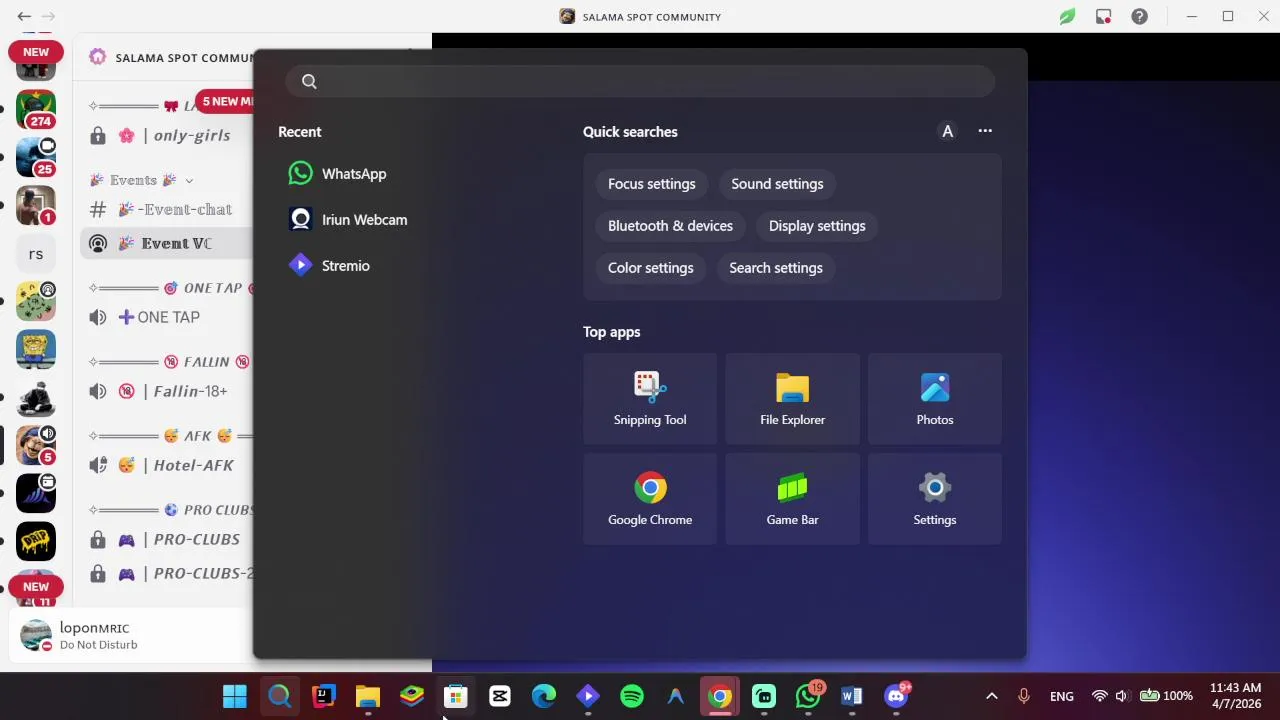The height and width of the screenshot is (720, 1280).
Task: Open the server icon with 1 mention badge
Action: [x=36, y=205]
